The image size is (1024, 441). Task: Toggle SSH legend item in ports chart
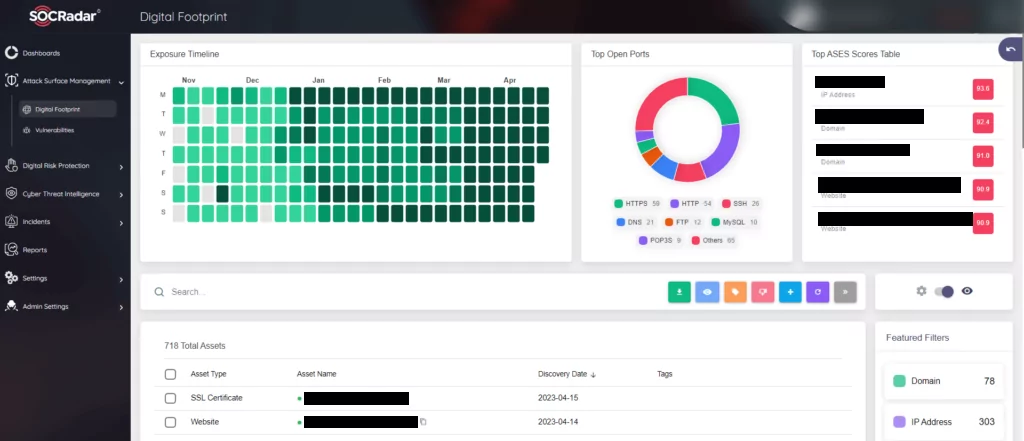(x=741, y=204)
